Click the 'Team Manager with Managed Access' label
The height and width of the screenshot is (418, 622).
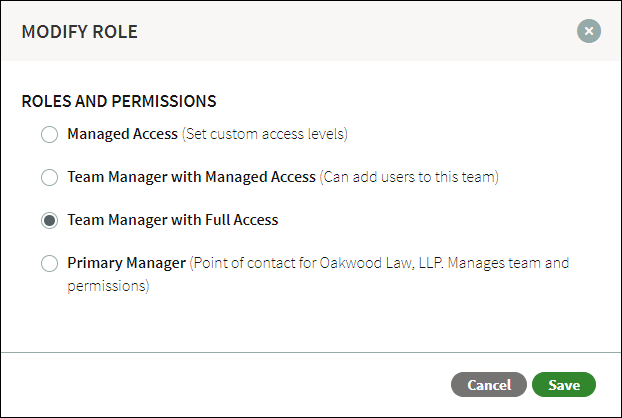[x=192, y=177]
